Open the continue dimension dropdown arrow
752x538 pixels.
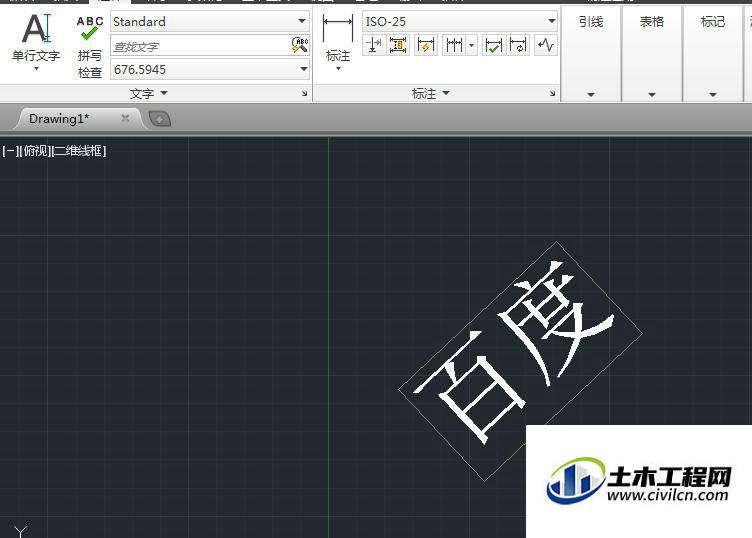coord(471,46)
